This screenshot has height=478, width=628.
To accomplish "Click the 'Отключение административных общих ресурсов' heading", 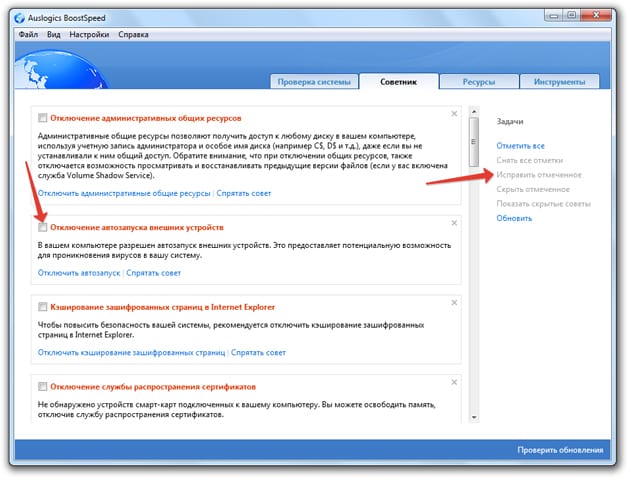I will (146, 118).
